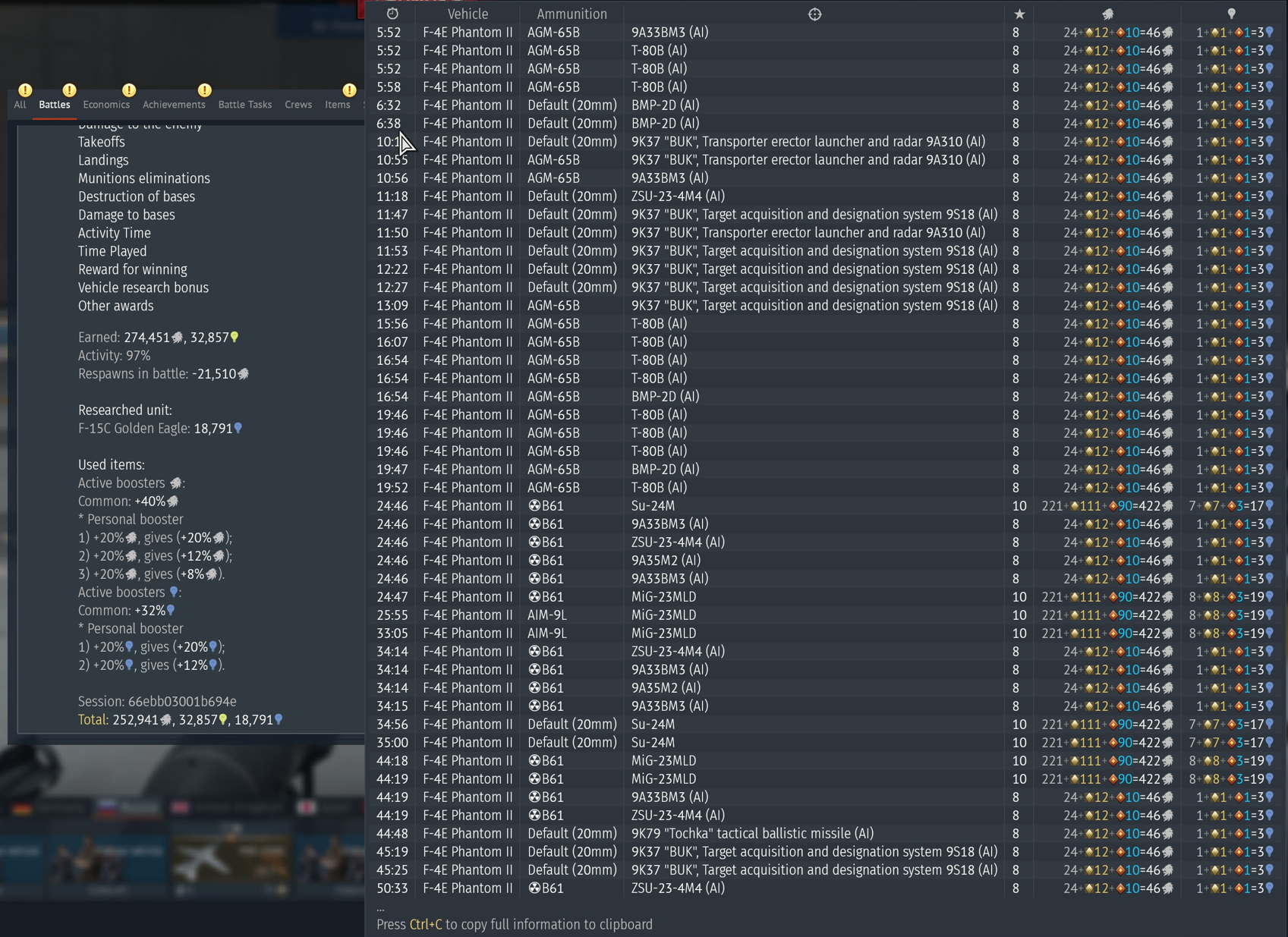Click the warning badge above the All tab

coord(25,90)
